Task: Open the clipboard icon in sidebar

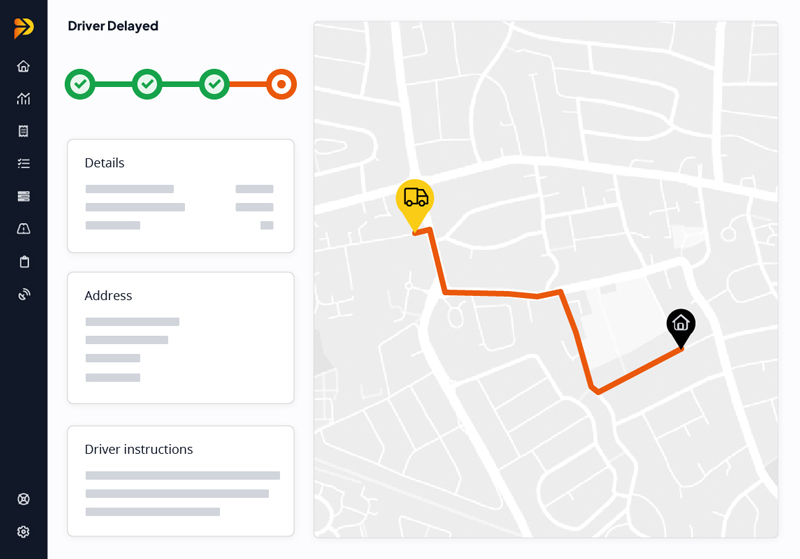Action: [24, 262]
